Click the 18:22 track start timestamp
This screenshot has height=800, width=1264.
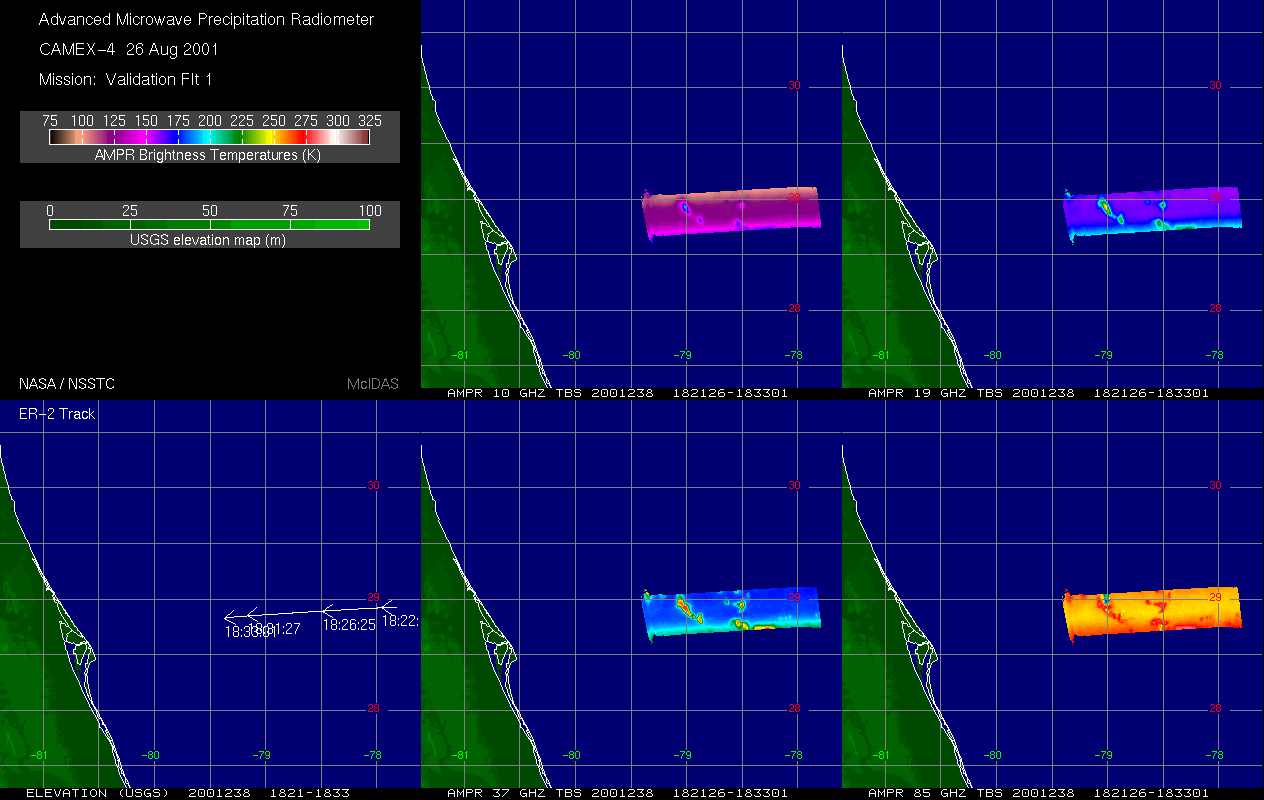(399, 621)
